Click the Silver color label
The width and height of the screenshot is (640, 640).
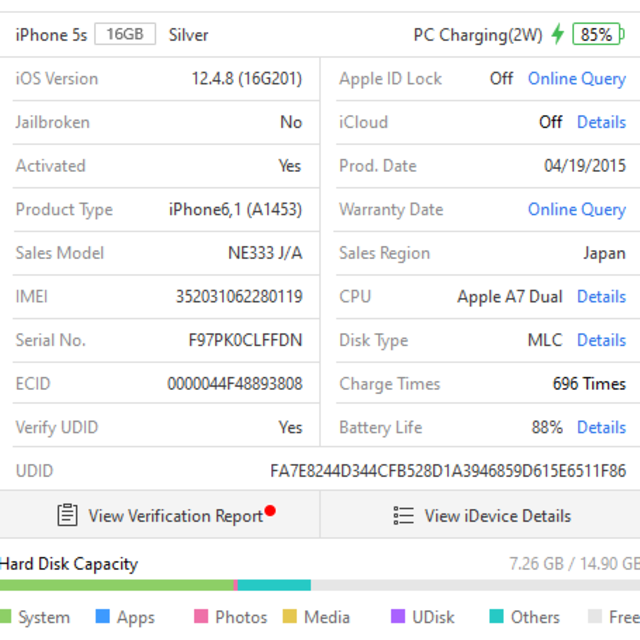[x=189, y=35]
